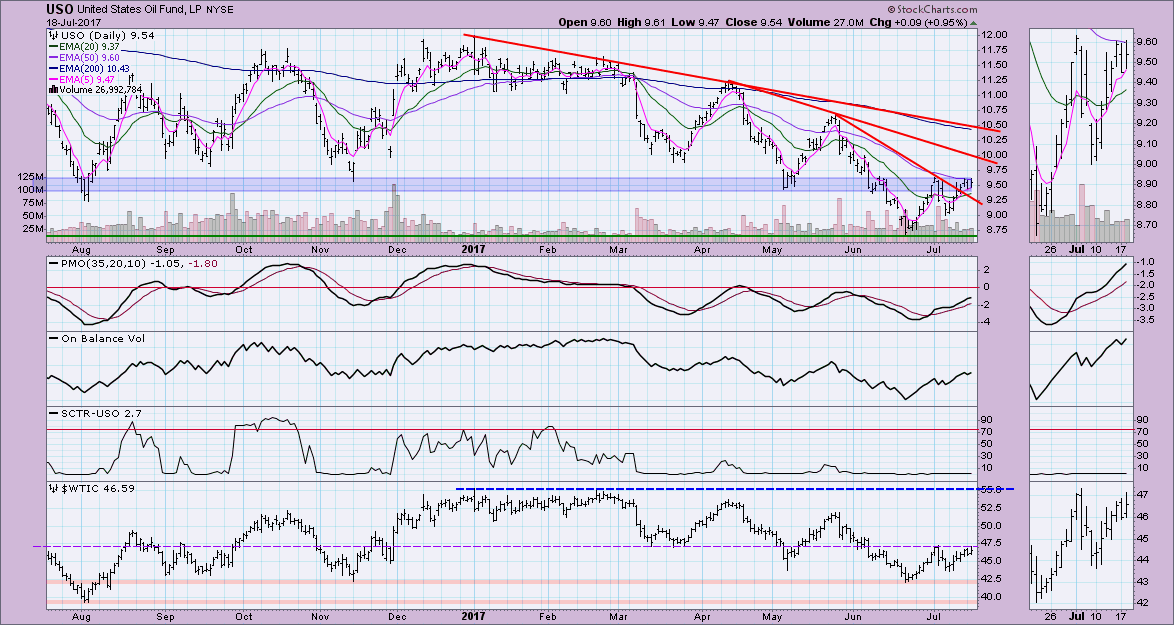Click the 'Open' header value
Image resolution: width=1174 pixels, height=625 pixels.
(588, 22)
